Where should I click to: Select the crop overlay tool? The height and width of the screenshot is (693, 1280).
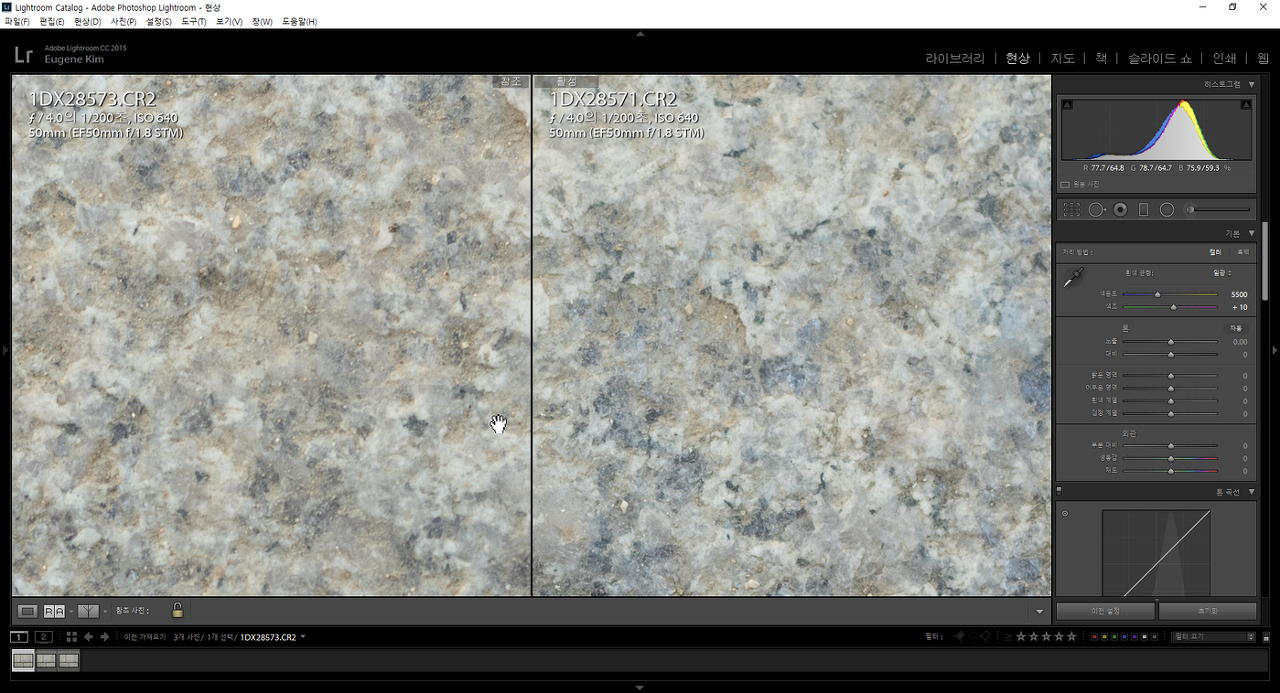(1071, 210)
